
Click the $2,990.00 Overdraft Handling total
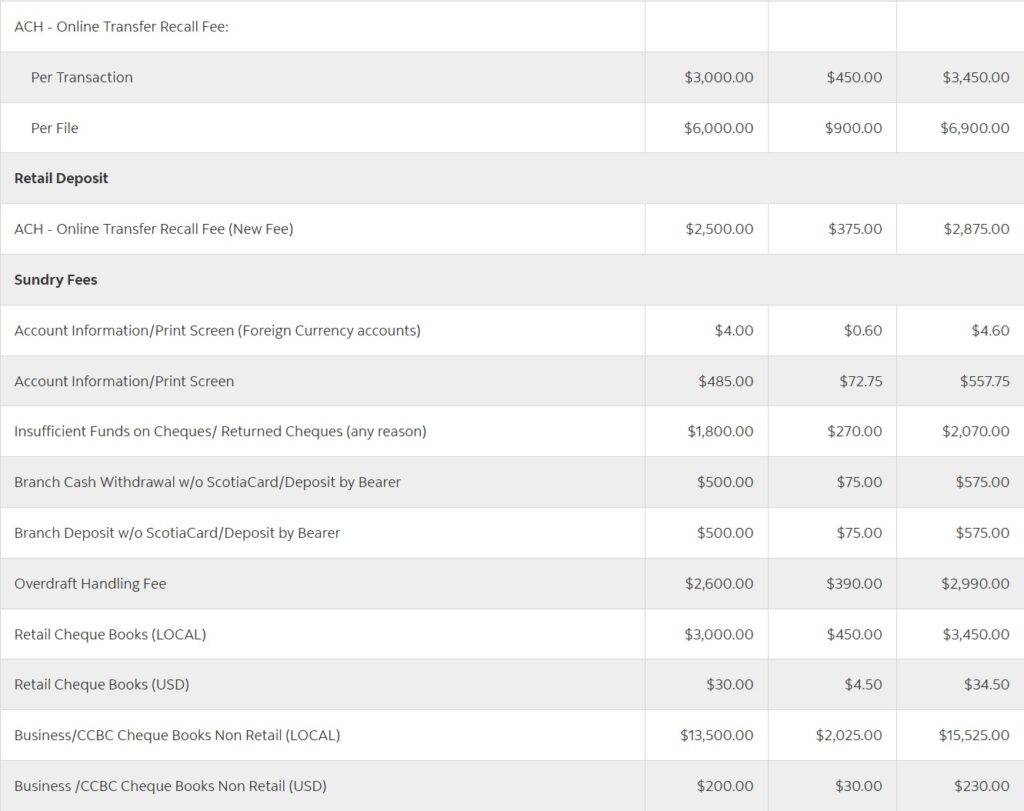(975, 584)
